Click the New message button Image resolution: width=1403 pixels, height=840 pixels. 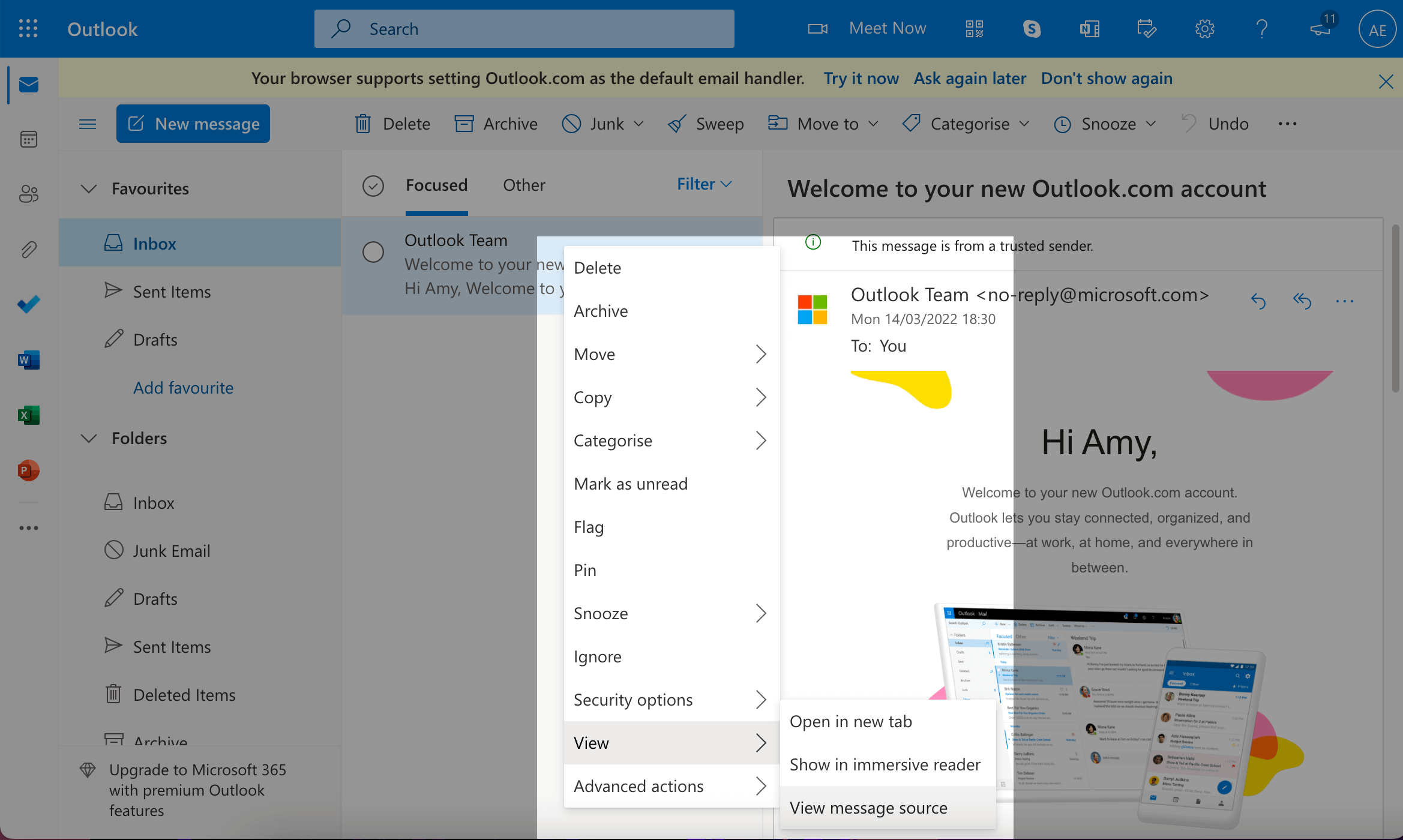pyautogui.click(x=193, y=124)
